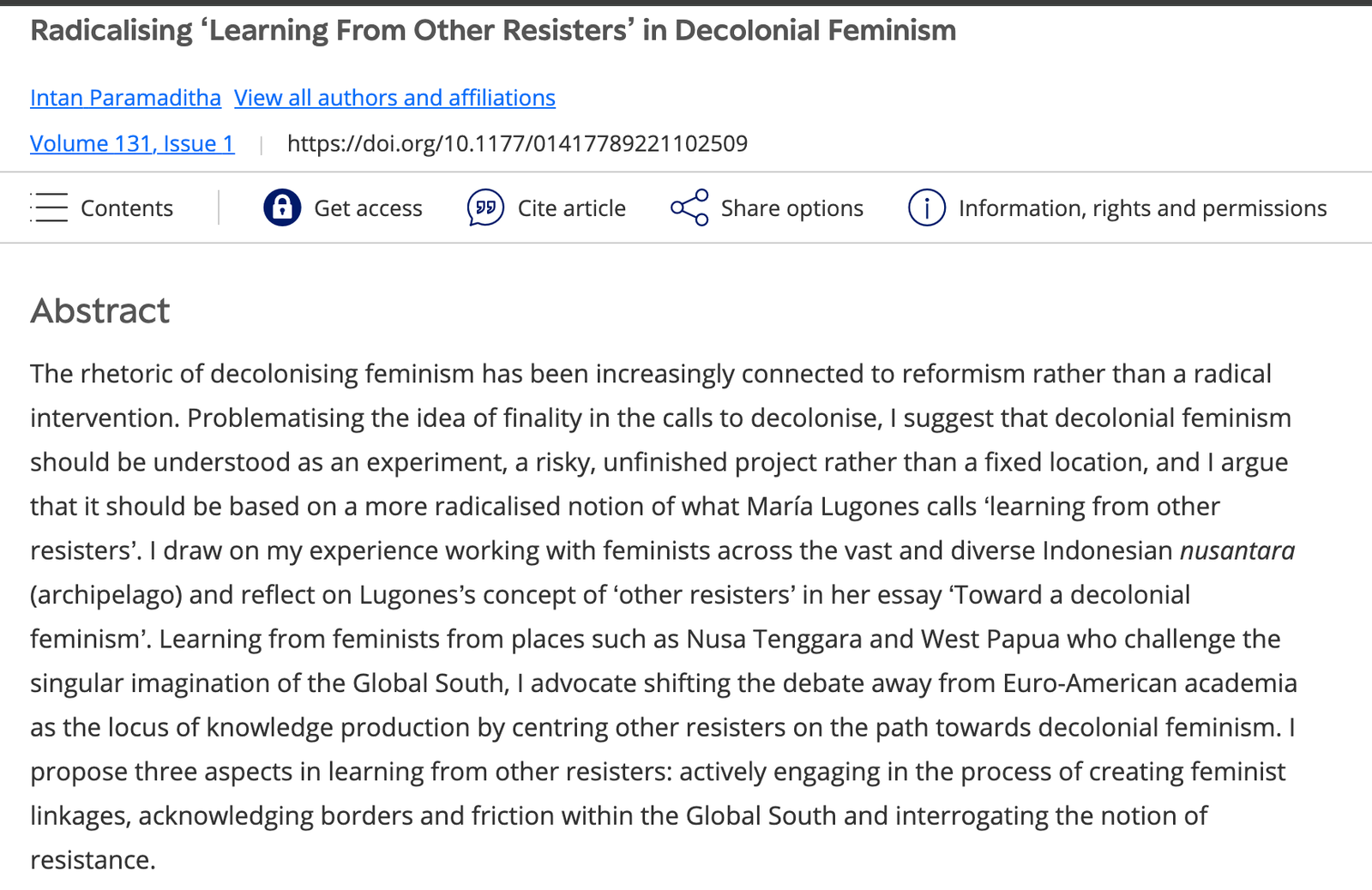Click the italic word nusantara
Screen dimensions: 1372x890
(1237, 550)
